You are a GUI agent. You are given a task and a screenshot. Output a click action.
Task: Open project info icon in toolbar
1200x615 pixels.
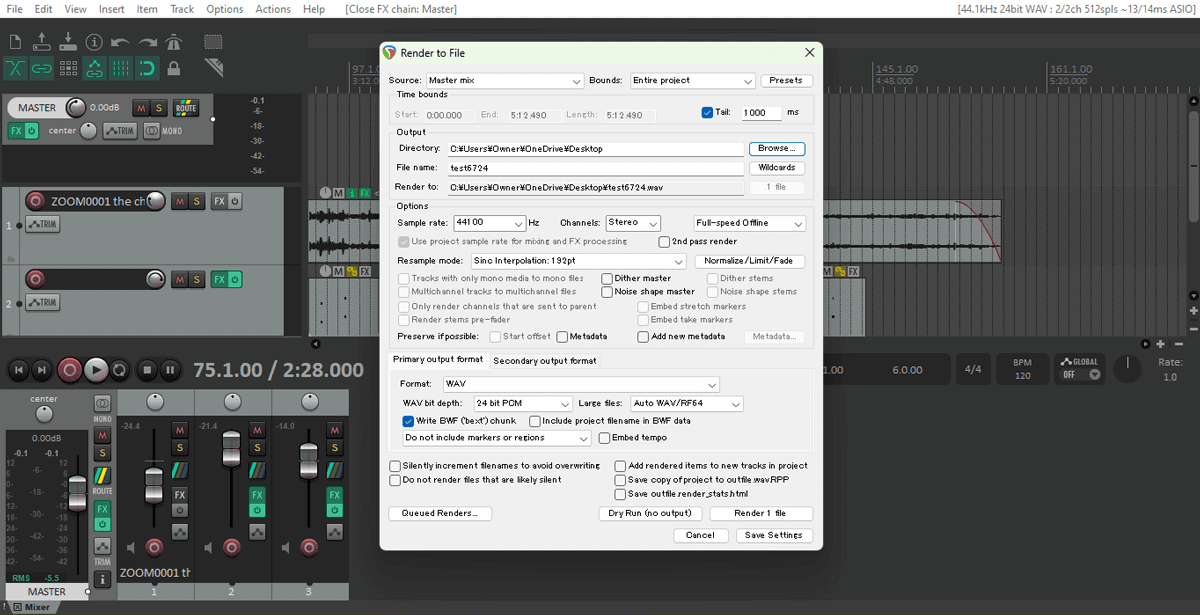pos(94,42)
